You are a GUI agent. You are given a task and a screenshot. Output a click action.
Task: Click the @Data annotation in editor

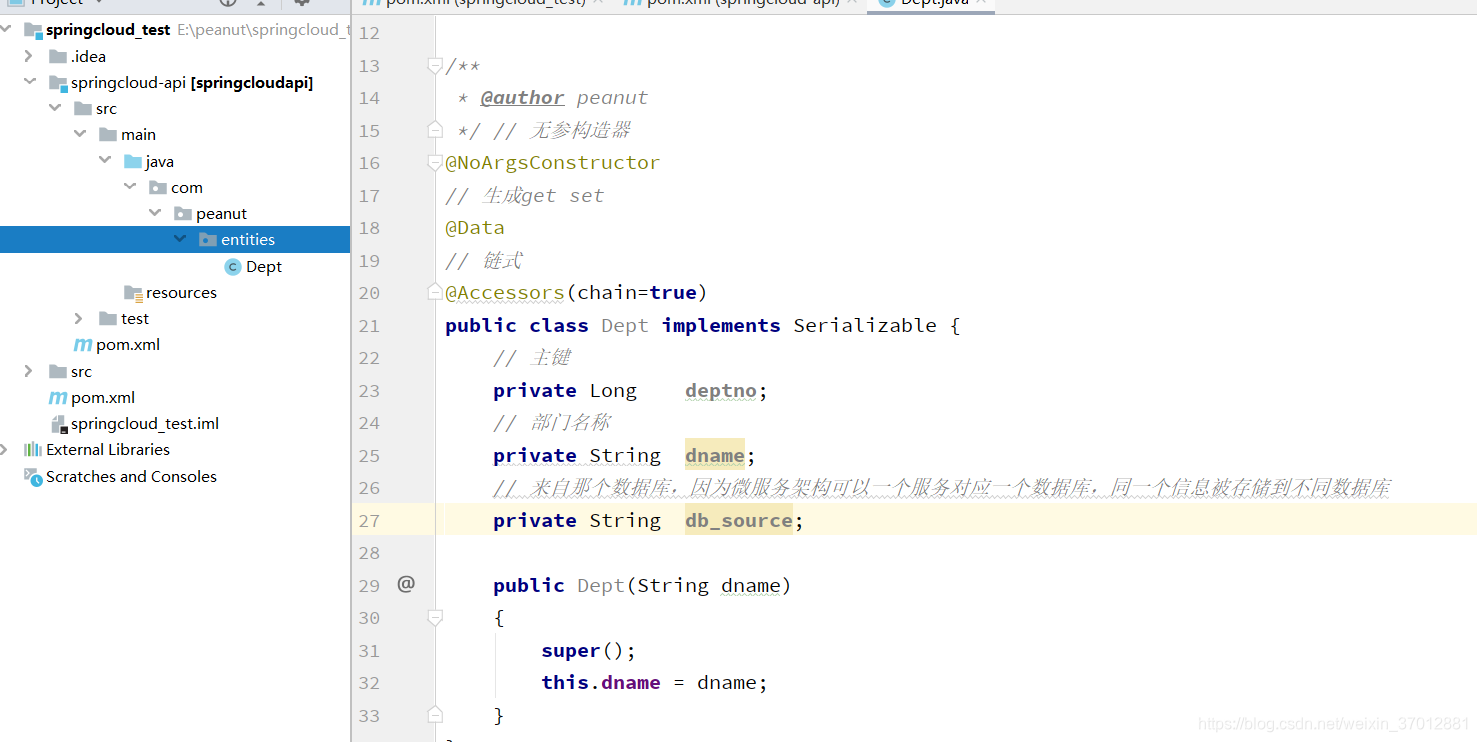(x=475, y=228)
